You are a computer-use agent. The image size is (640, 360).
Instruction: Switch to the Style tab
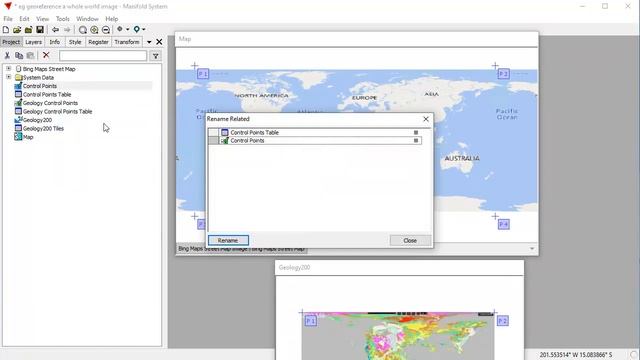[75, 42]
